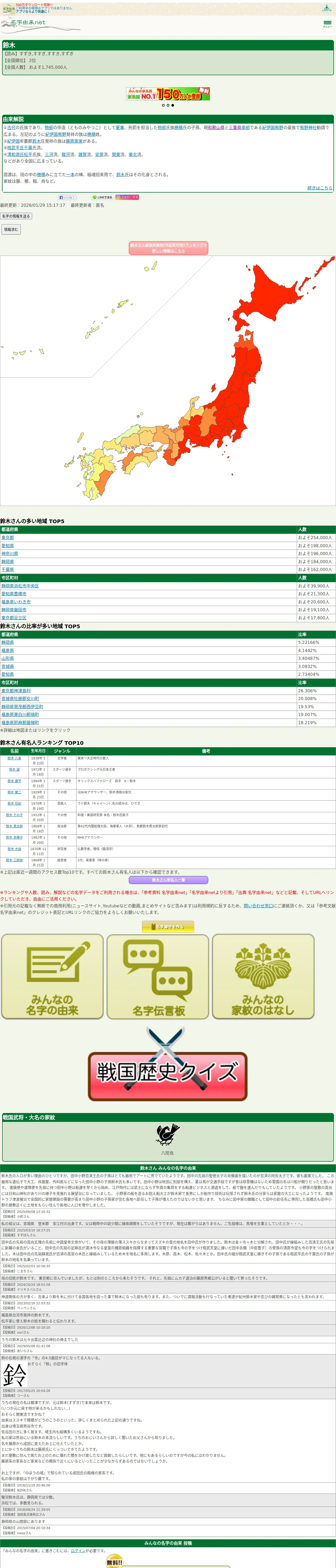Click 宮城県 in the ratio TOP5 list
336x1568 pixels.
click(7, 666)
